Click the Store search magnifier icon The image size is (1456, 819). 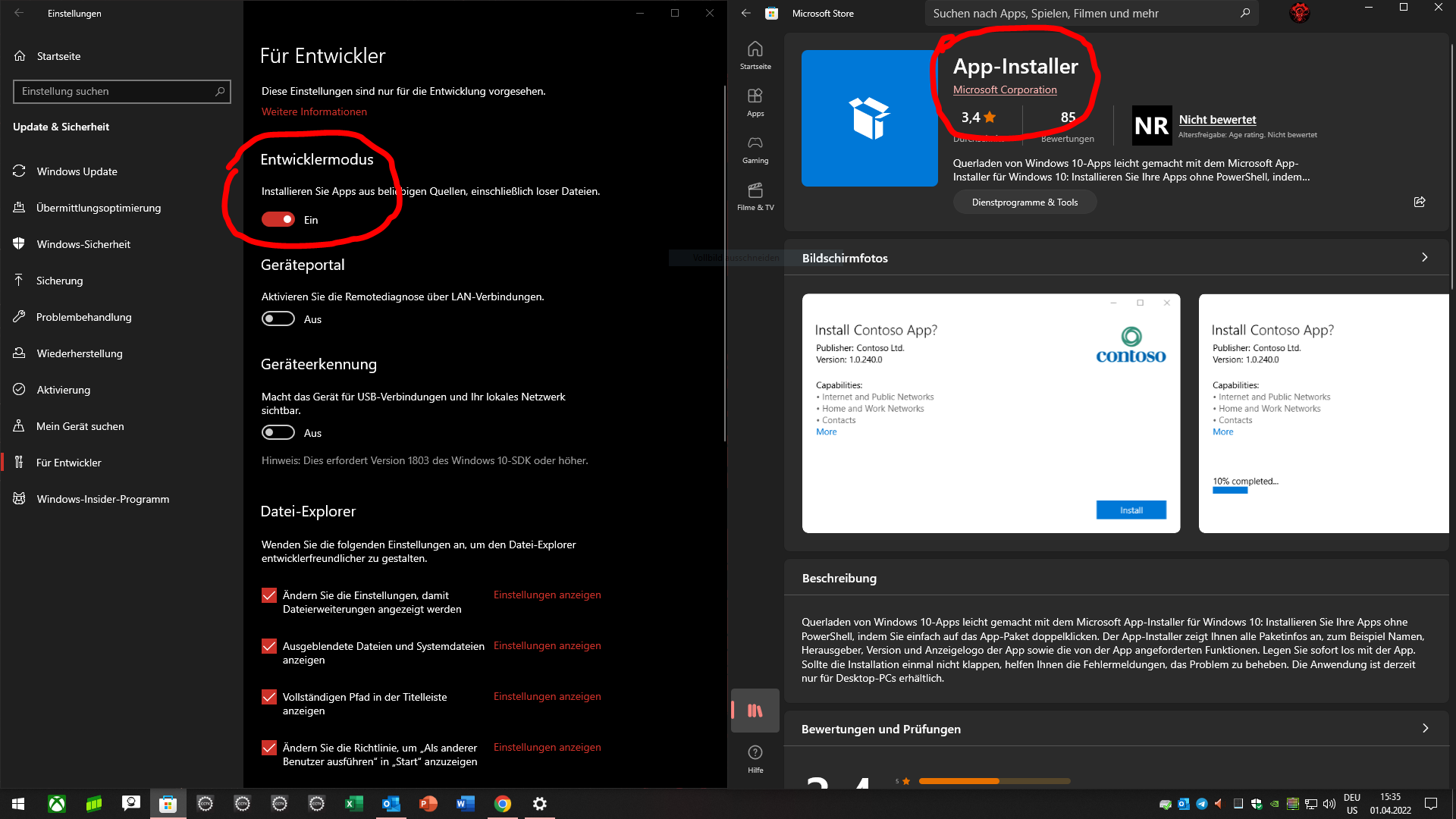[x=1244, y=13]
